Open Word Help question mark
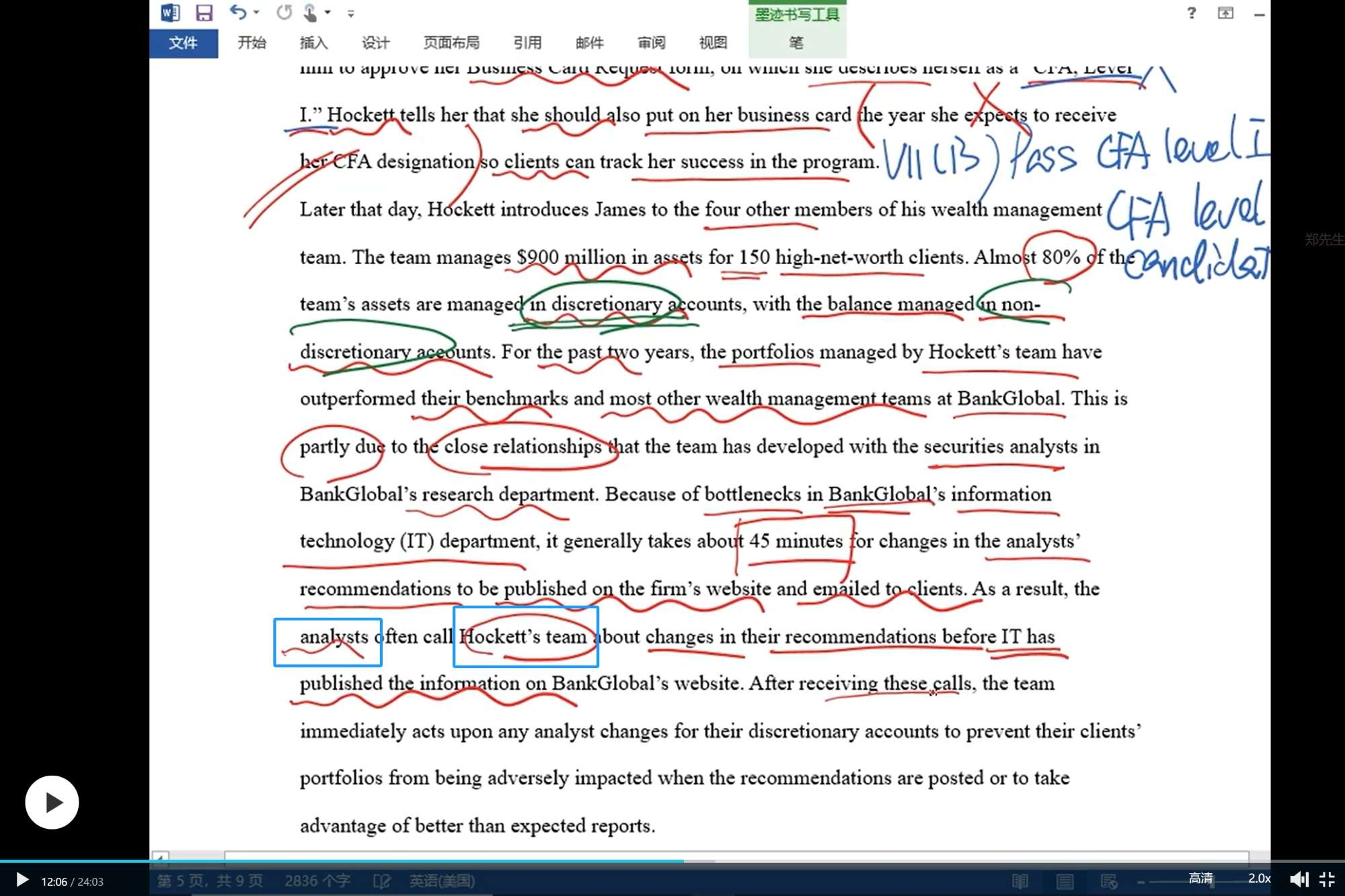Image resolution: width=1345 pixels, height=896 pixels. [x=1192, y=13]
